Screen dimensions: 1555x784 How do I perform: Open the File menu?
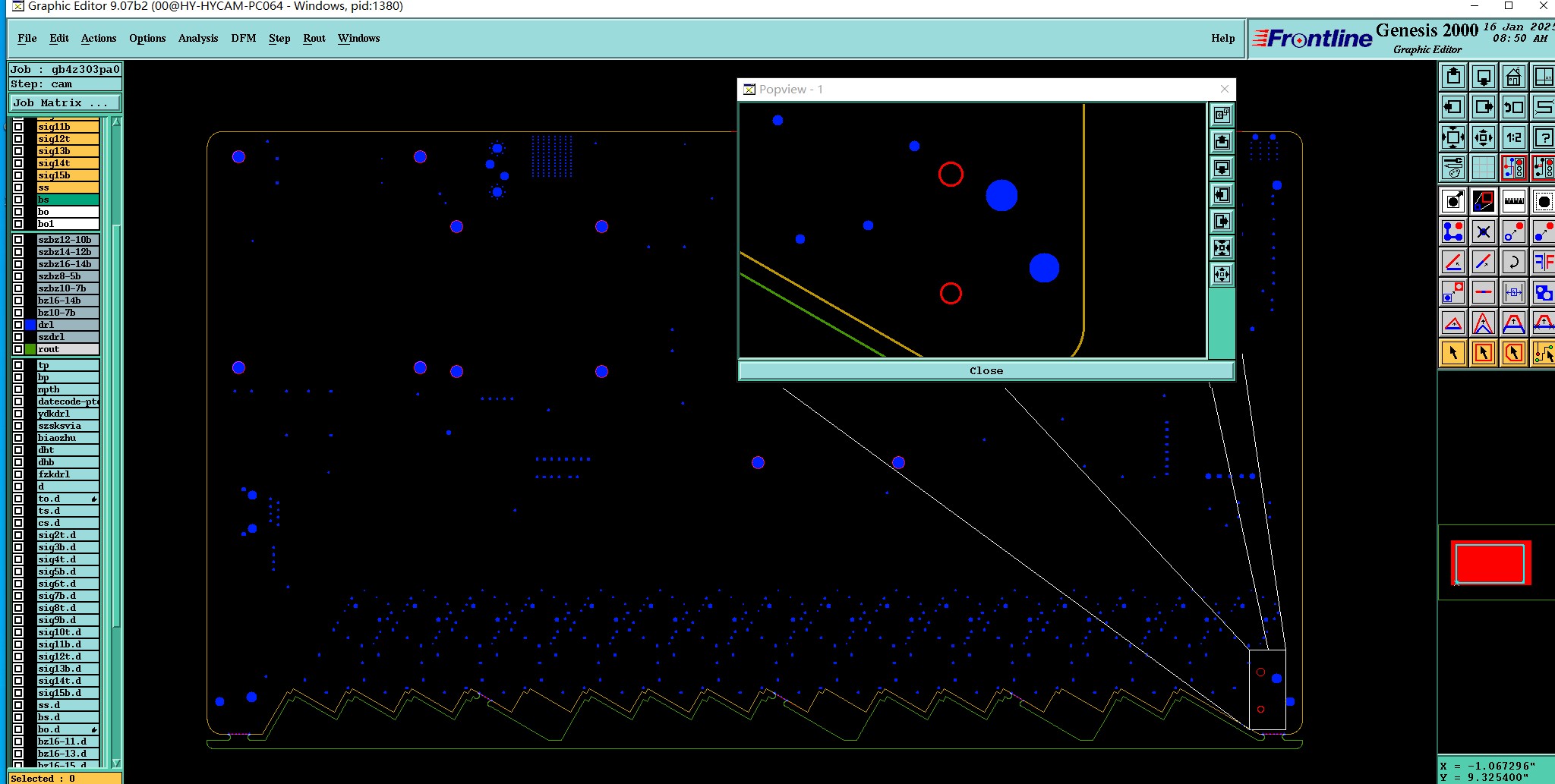(27, 38)
